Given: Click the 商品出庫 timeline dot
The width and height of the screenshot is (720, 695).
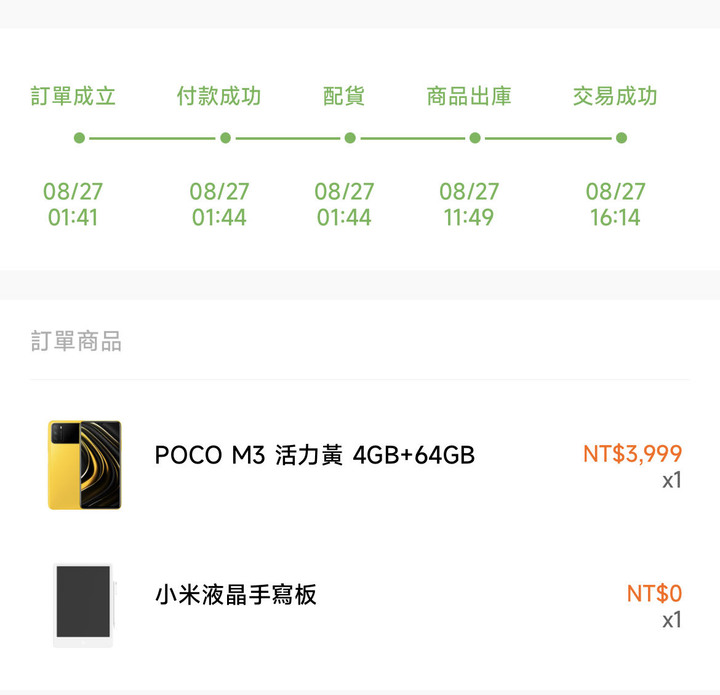Looking at the screenshot, I should point(475,138).
